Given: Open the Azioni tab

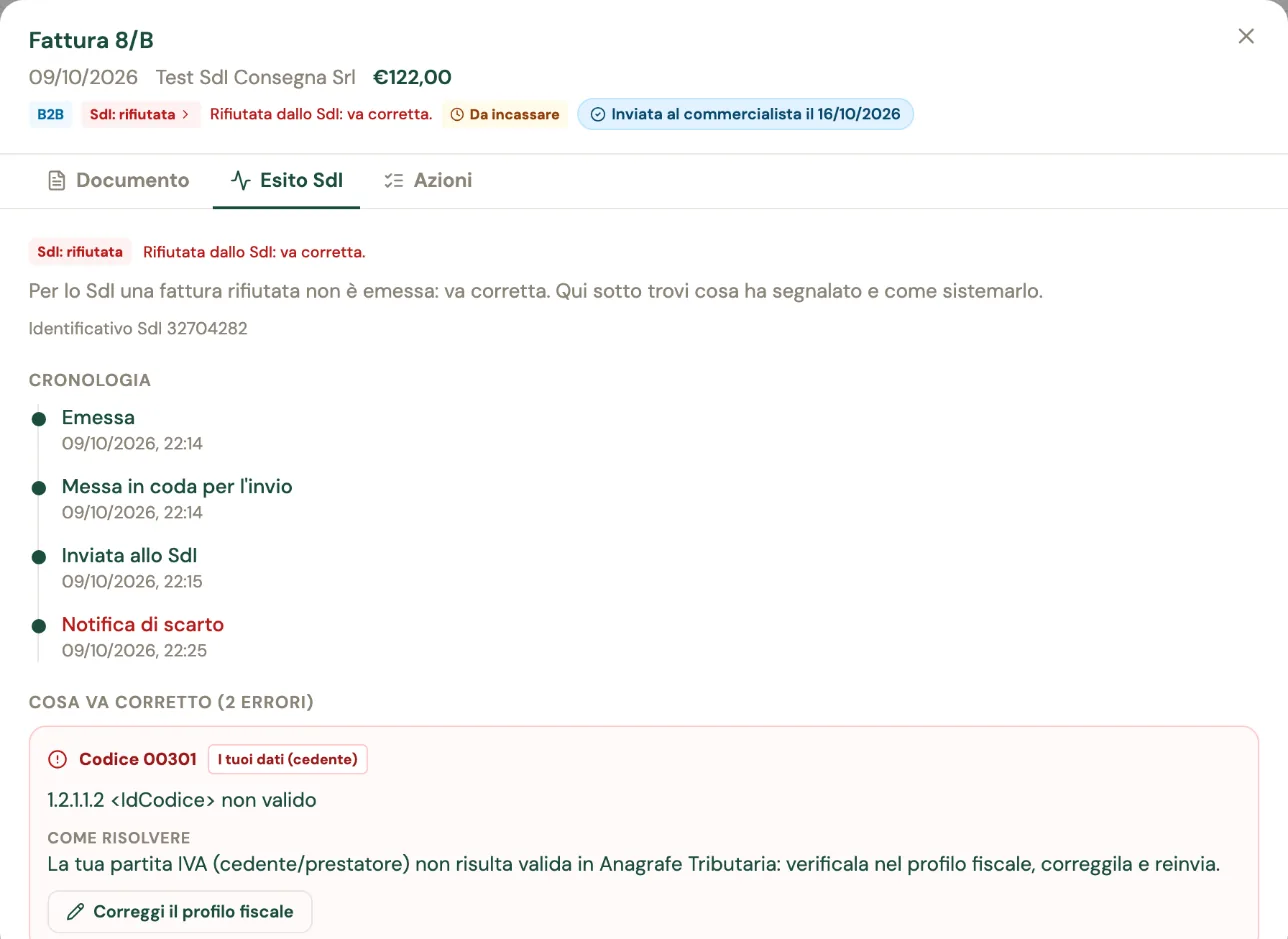Looking at the screenshot, I should (x=428, y=181).
